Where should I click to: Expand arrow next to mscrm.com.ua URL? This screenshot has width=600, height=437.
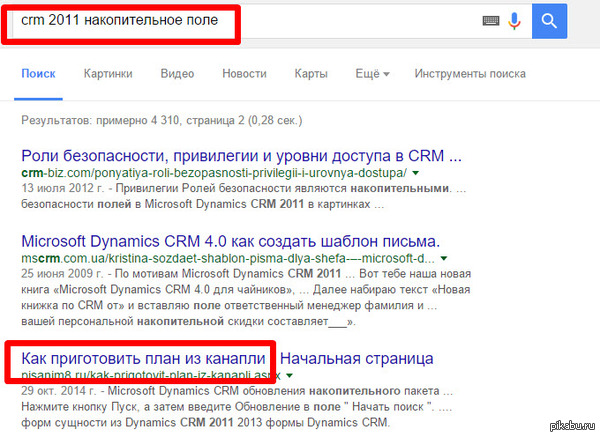coord(444,258)
